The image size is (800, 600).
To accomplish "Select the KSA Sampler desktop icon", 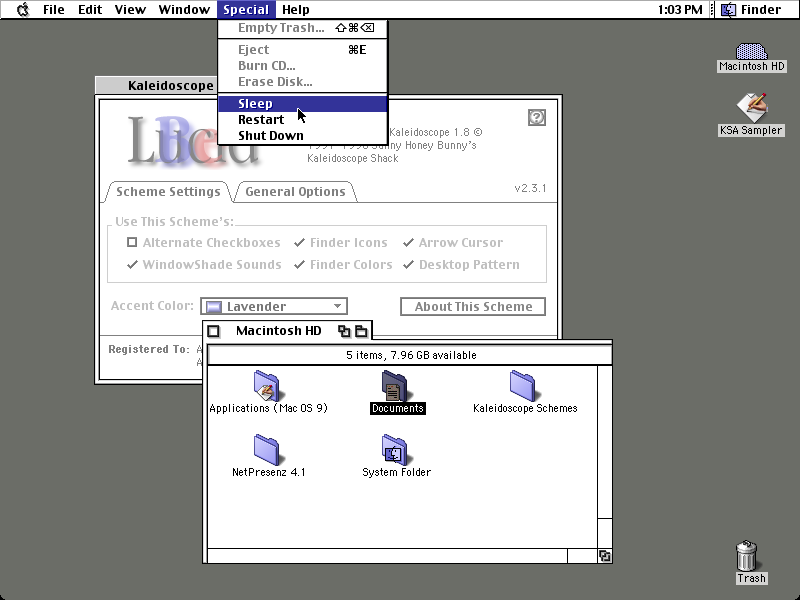I will coord(751,108).
